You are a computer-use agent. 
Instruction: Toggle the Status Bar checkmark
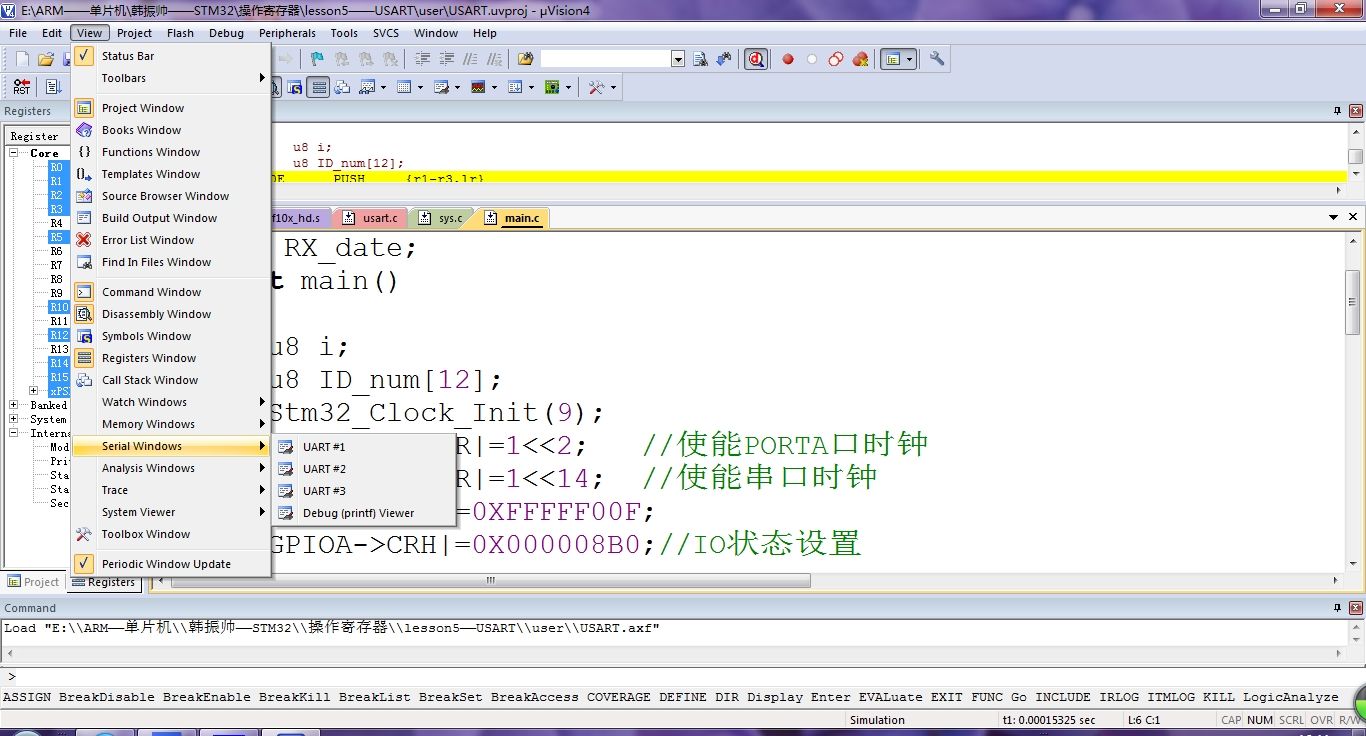127,56
